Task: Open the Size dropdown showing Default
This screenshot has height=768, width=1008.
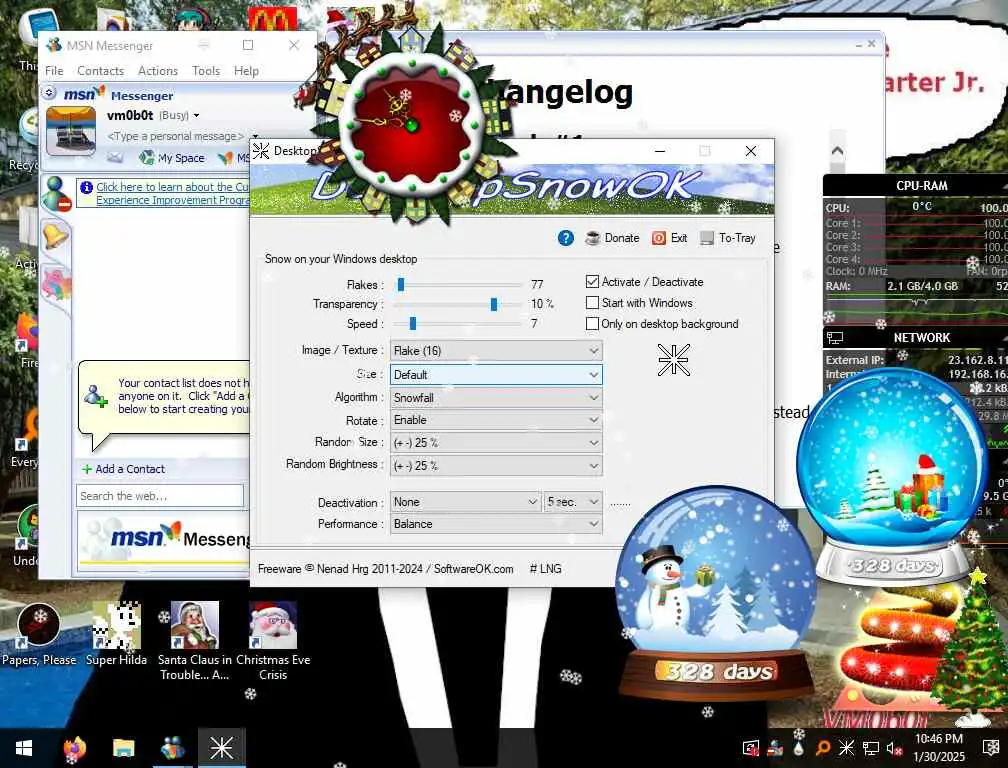Action: pos(496,374)
